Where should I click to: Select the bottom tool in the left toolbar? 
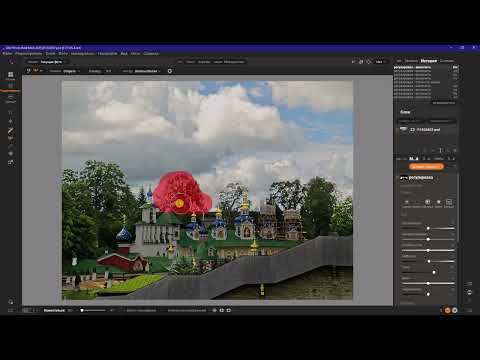11,162
